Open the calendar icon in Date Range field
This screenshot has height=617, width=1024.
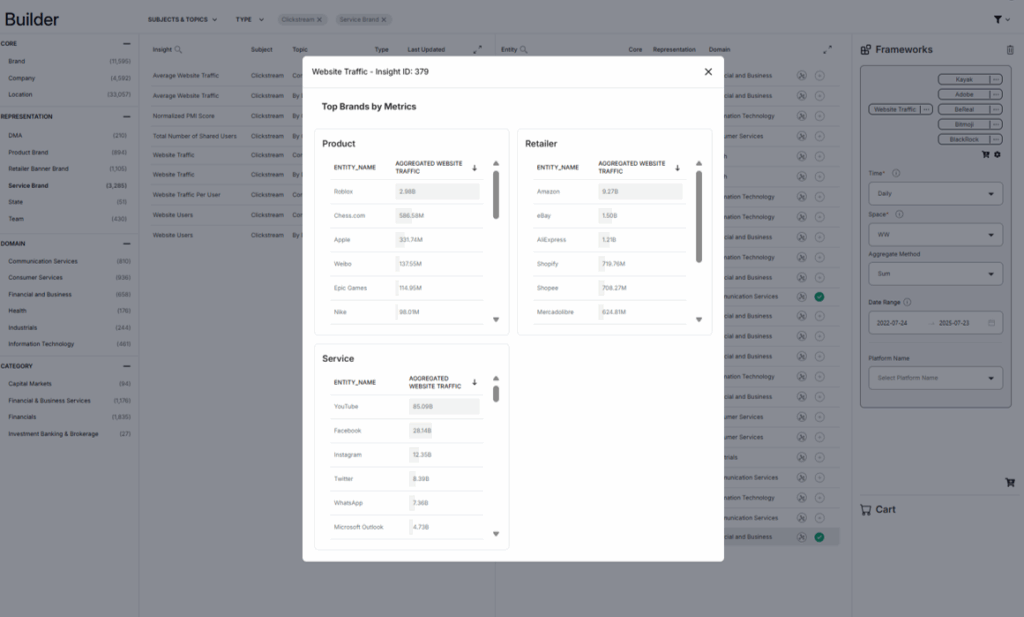(991, 323)
